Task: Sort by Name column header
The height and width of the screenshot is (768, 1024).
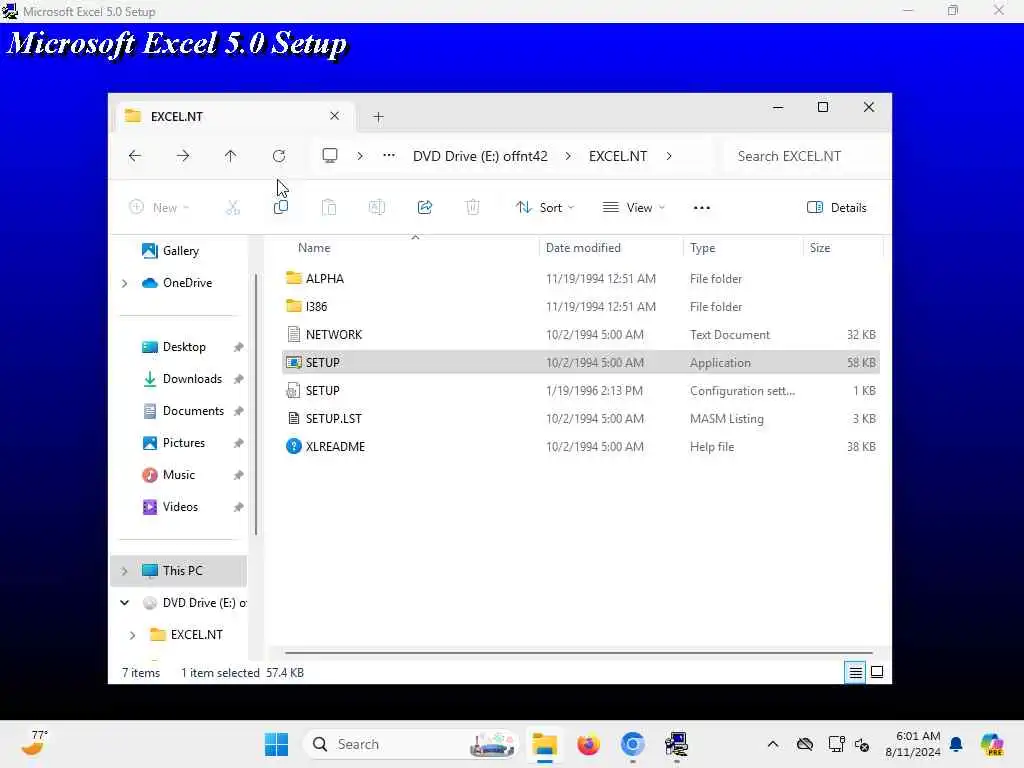Action: (314, 248)
